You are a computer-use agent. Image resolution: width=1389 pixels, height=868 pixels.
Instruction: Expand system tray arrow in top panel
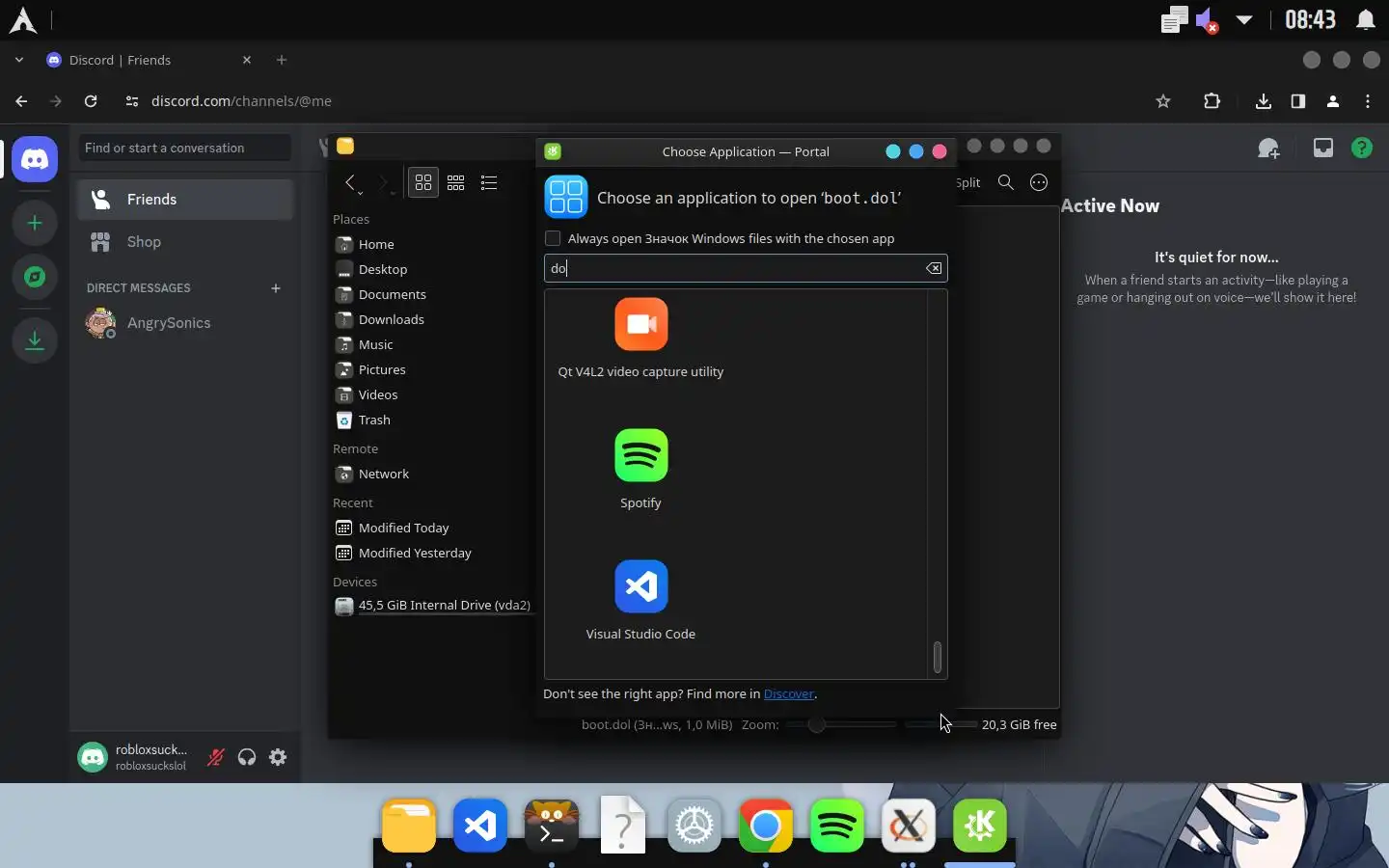click(x=1244, y=19)
